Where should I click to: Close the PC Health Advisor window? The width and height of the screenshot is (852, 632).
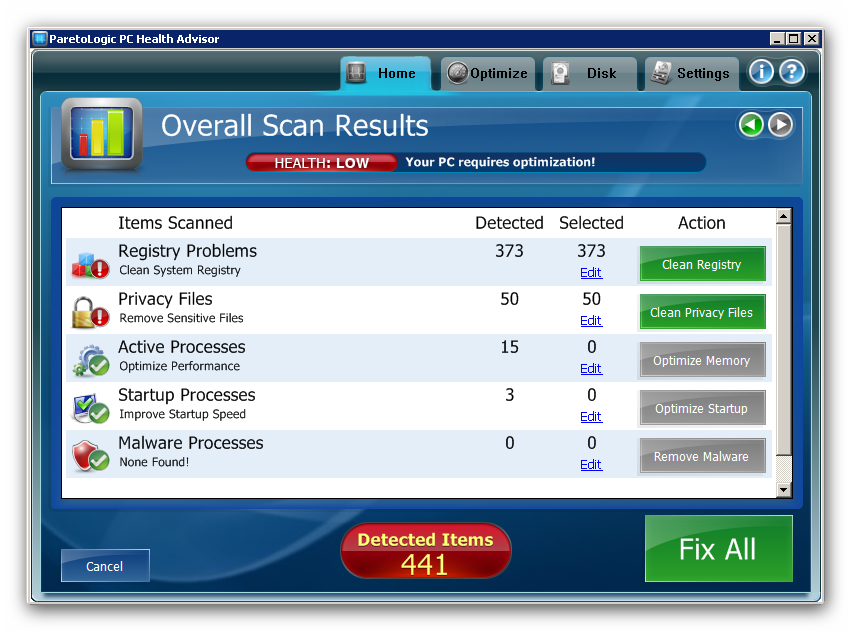[811, 39]
